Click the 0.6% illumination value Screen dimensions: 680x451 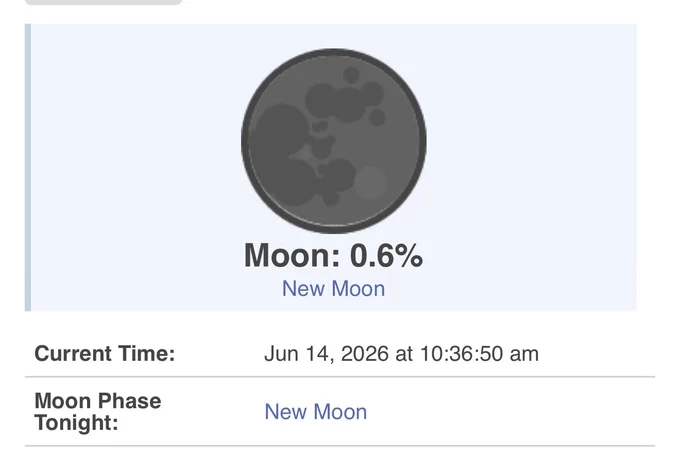386,255
